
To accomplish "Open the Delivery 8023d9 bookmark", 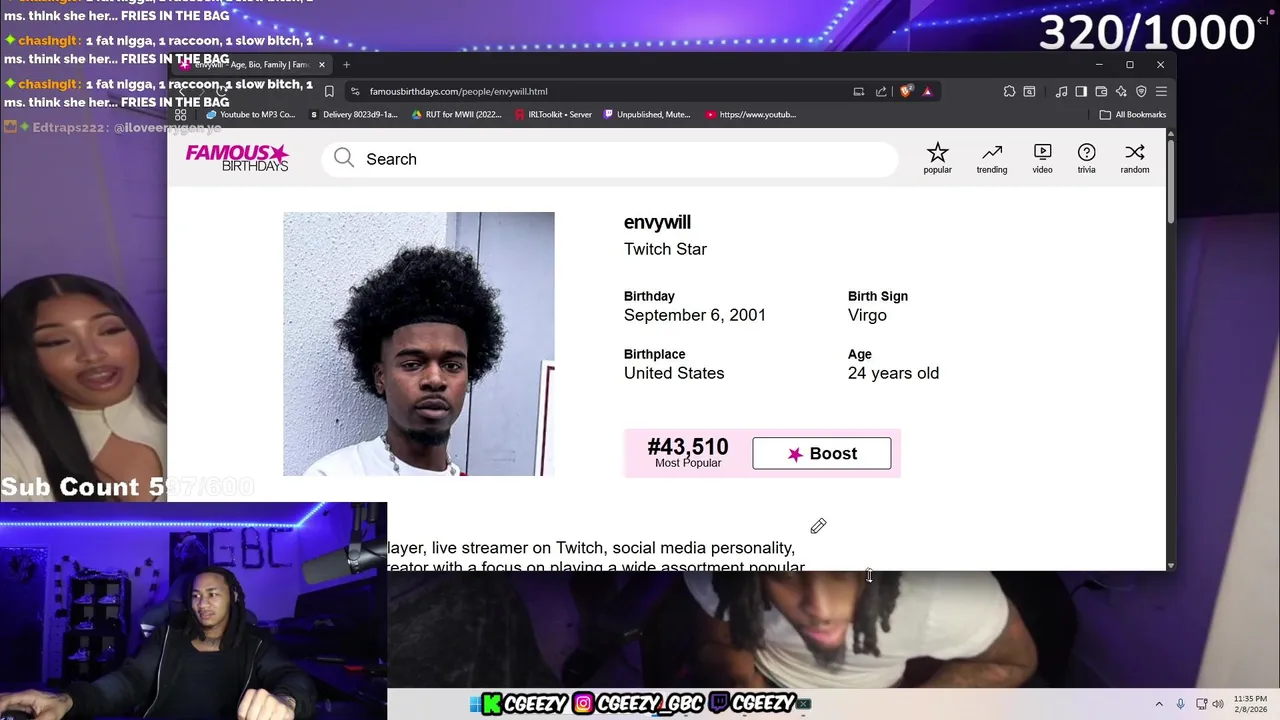I will click(354, 114).
